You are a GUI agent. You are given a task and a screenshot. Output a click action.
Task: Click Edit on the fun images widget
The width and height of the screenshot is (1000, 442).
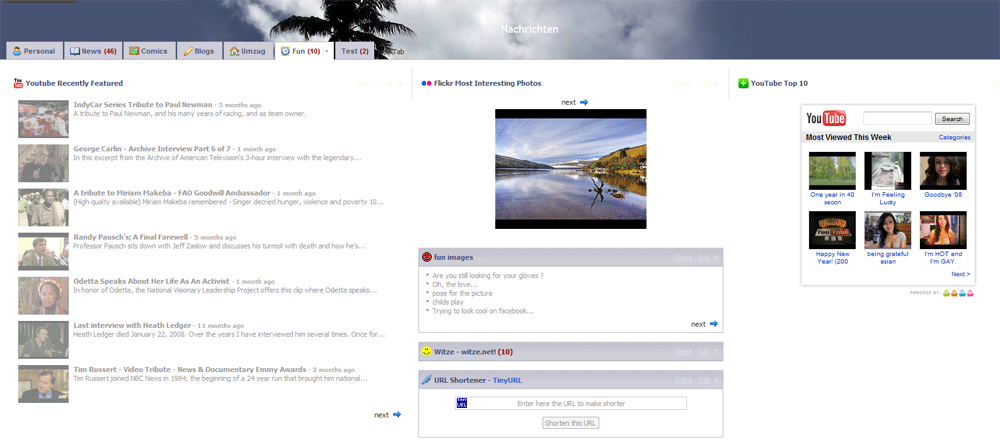(x=703, y=258)
